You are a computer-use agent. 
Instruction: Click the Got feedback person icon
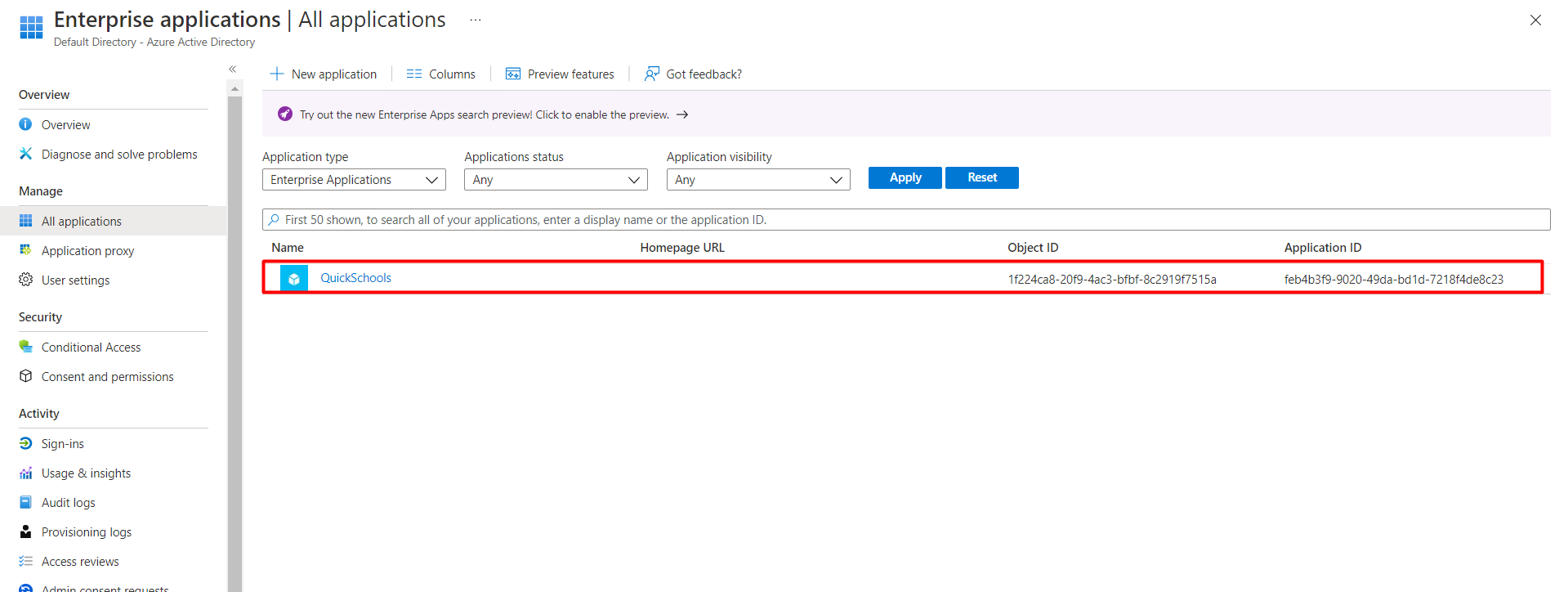pos(652,74)
